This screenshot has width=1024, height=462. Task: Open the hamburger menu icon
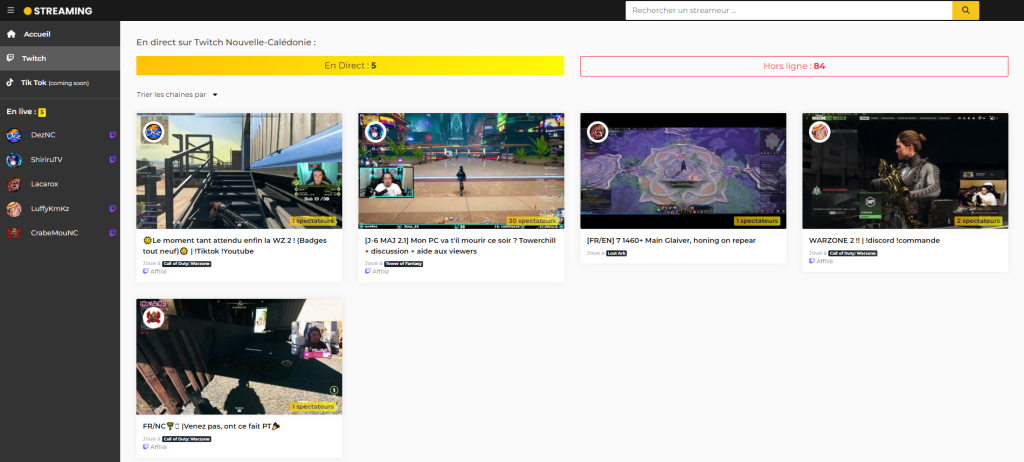(10, 10)
